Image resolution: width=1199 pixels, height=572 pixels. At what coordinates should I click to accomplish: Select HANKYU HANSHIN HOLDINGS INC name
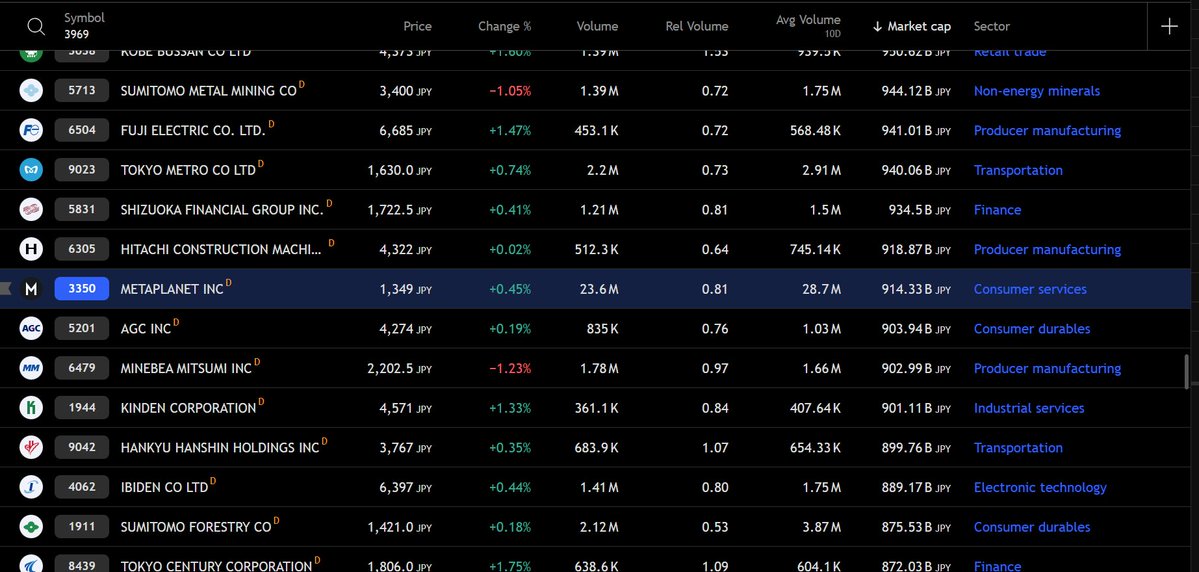[x=220, y=448]
